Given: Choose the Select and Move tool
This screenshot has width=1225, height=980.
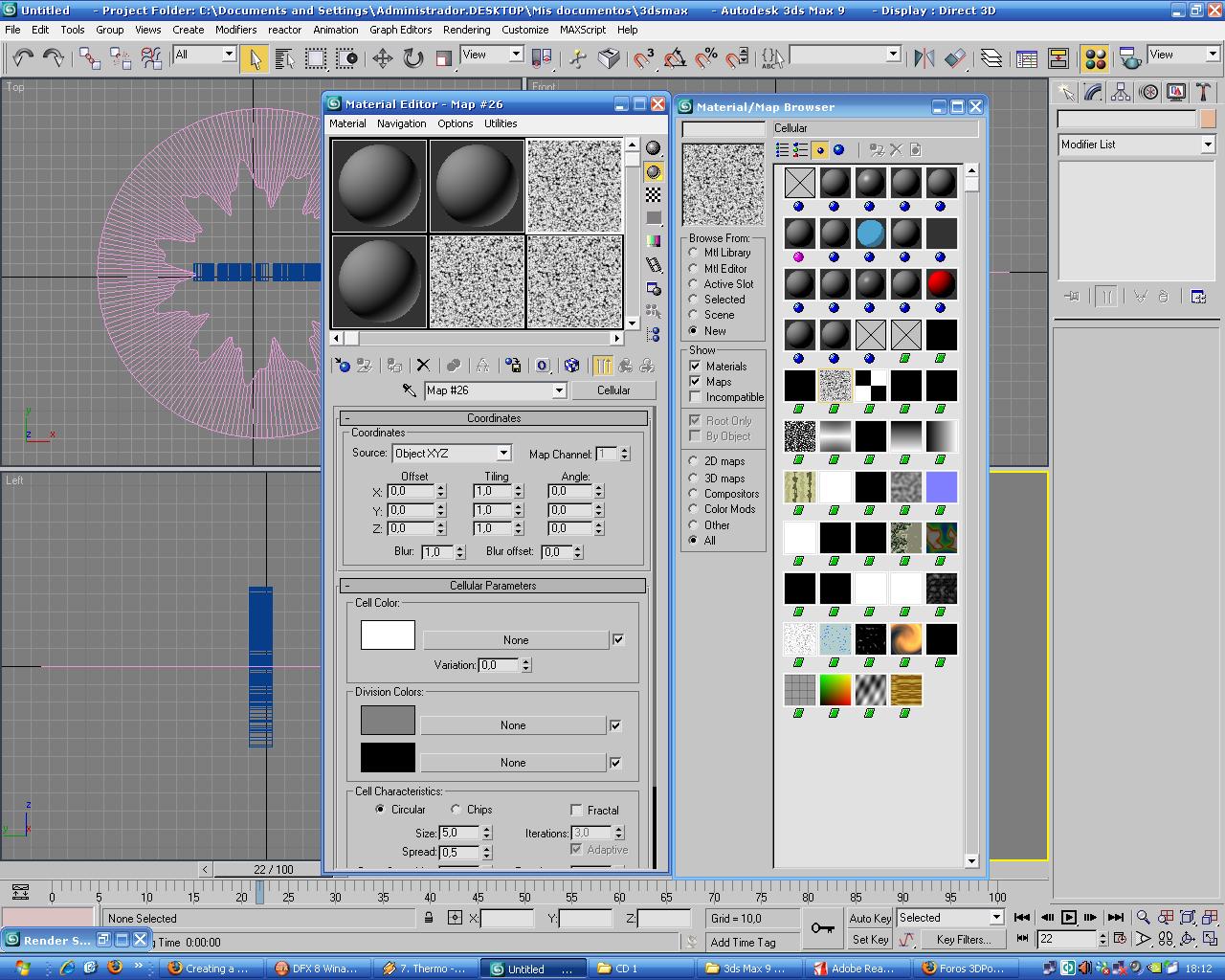Looking at the screenshot, I should [x=383, y=58].
